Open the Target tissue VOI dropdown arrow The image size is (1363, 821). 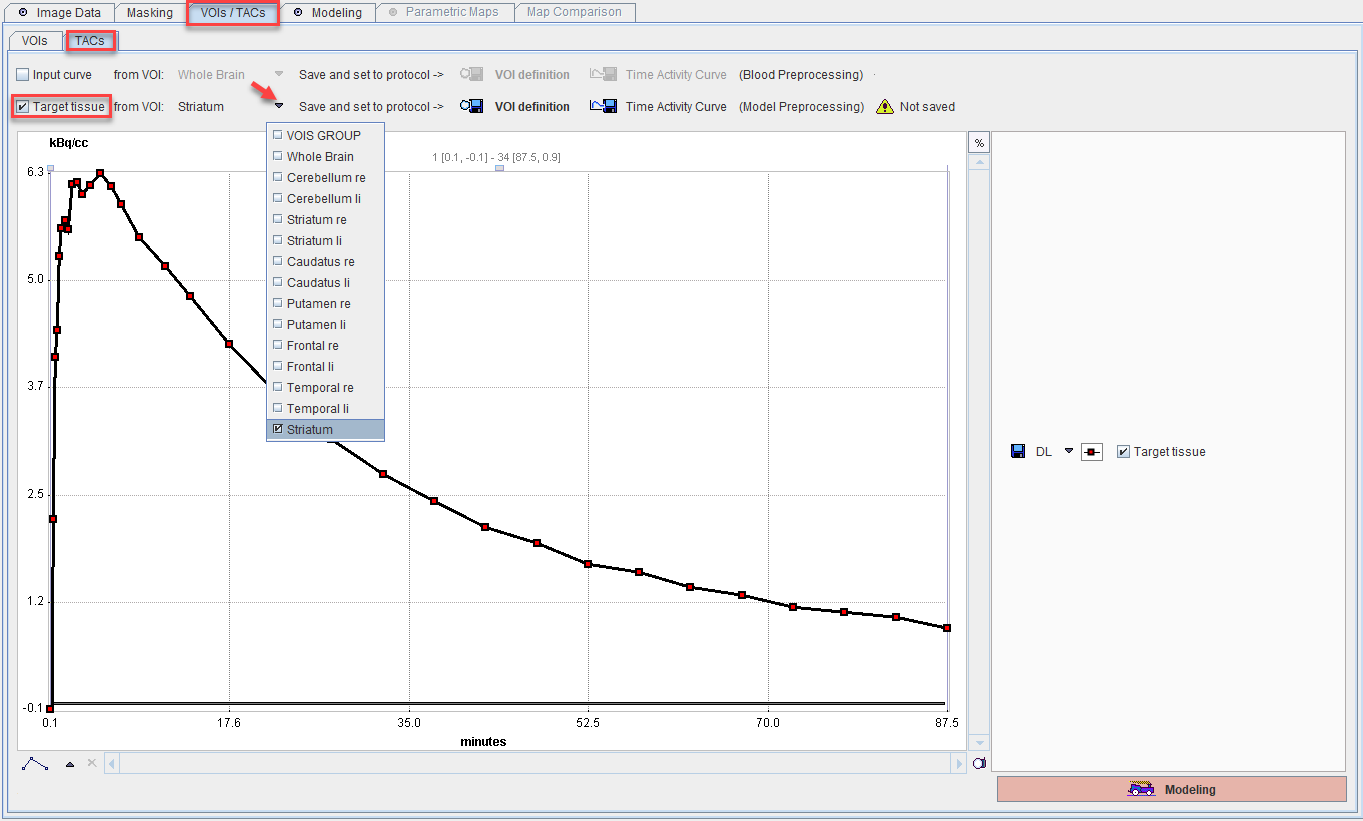click(x=279, y=106)
